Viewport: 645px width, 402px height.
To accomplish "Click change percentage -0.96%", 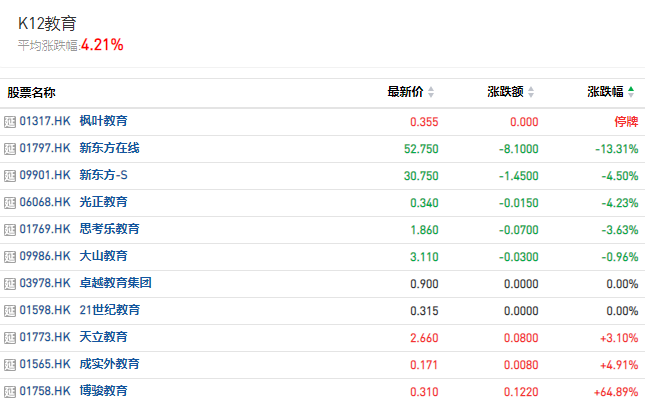I will coord(620,257).
